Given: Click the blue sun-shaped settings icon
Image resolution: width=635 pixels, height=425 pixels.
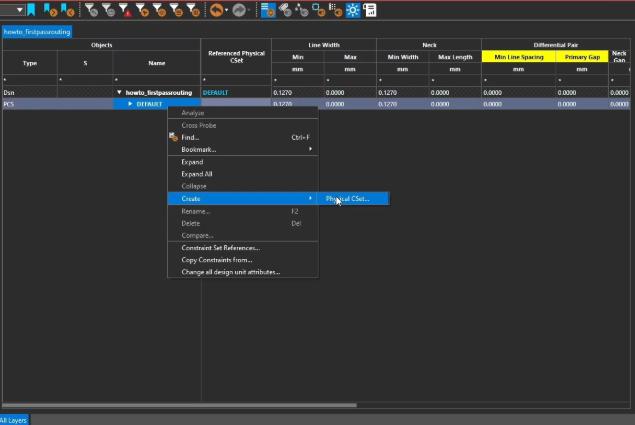Looking at the screenshot, I should (x=352, y=10).
